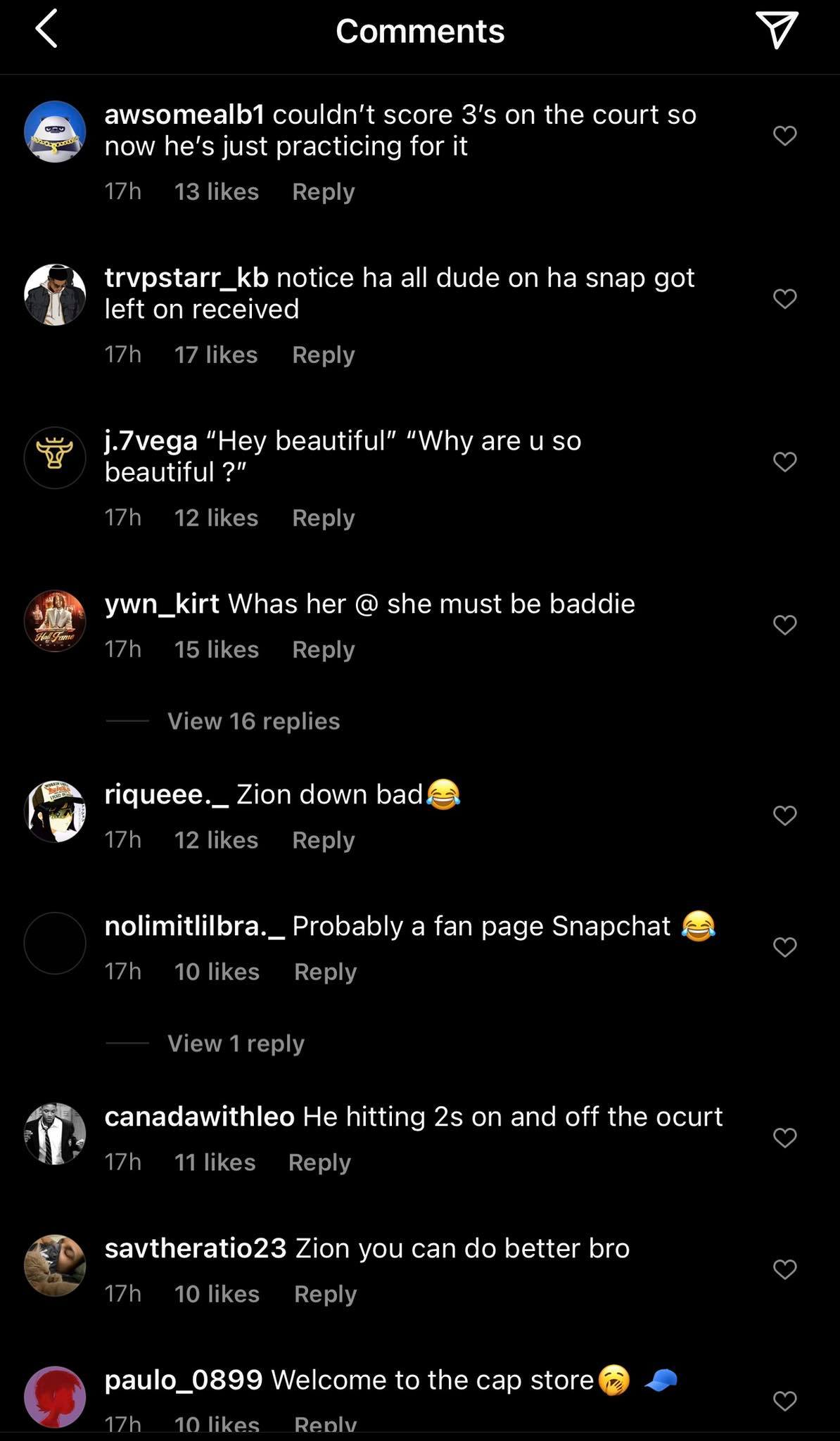Heart canadawithleo's comment
The image size is (840, 1441).
(x=784, y=1137)
